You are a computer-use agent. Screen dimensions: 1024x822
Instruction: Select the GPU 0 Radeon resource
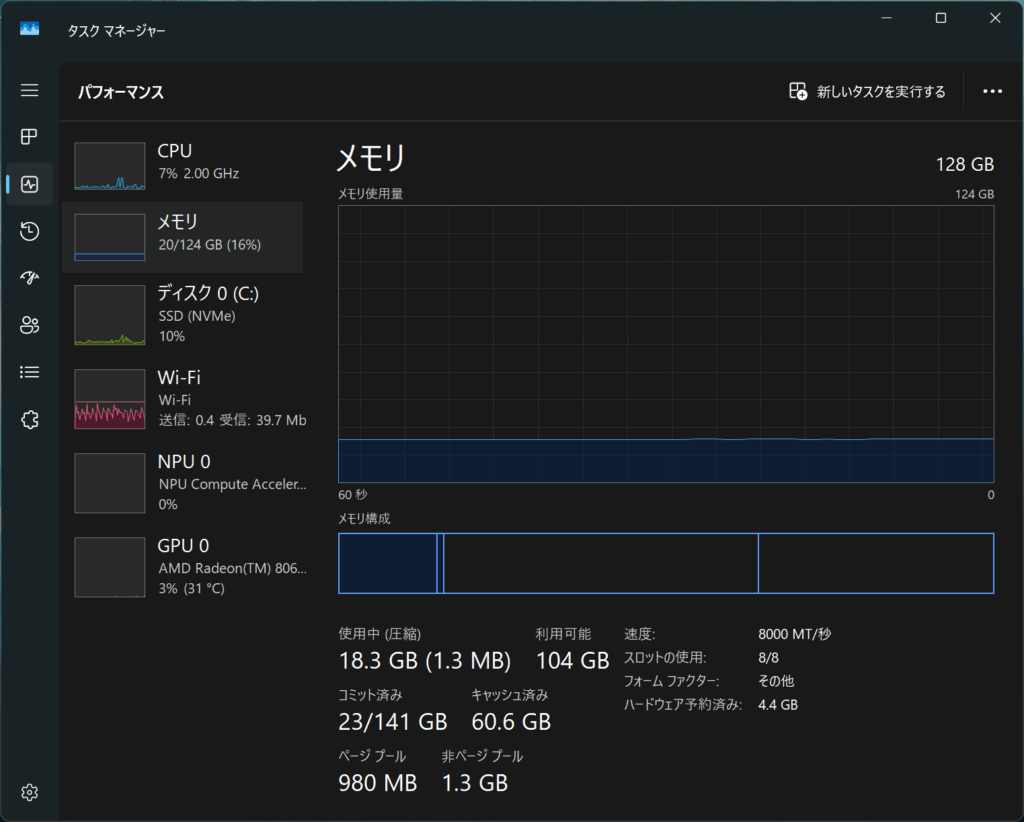tap(182, 566)
